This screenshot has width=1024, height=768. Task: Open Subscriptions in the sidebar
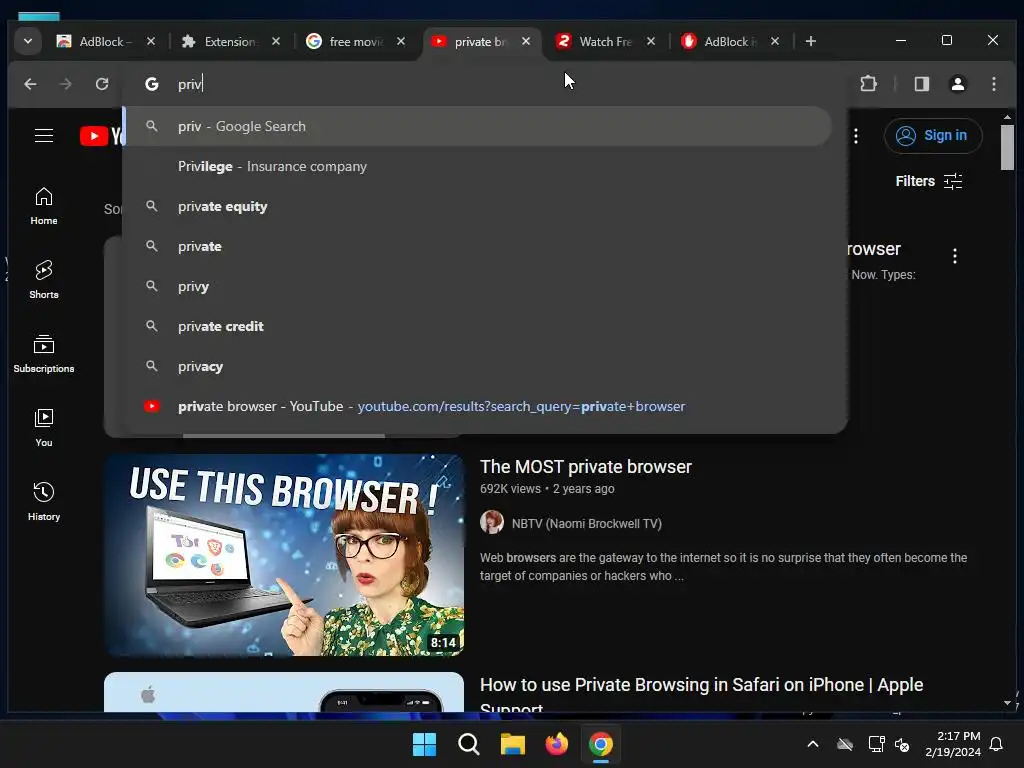click(44, 354)
